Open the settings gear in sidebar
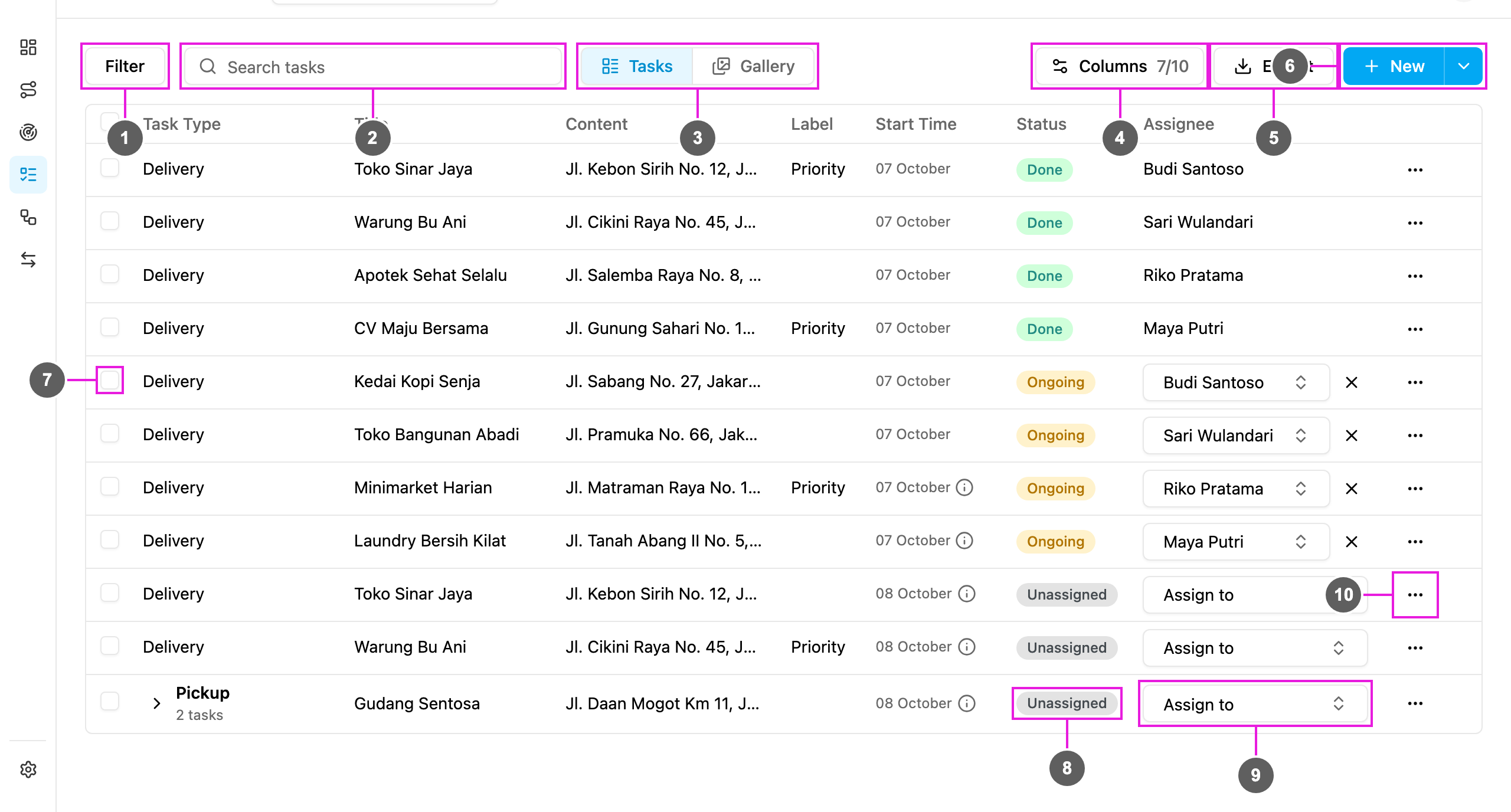1511x812 pixels. pos(28,770)
